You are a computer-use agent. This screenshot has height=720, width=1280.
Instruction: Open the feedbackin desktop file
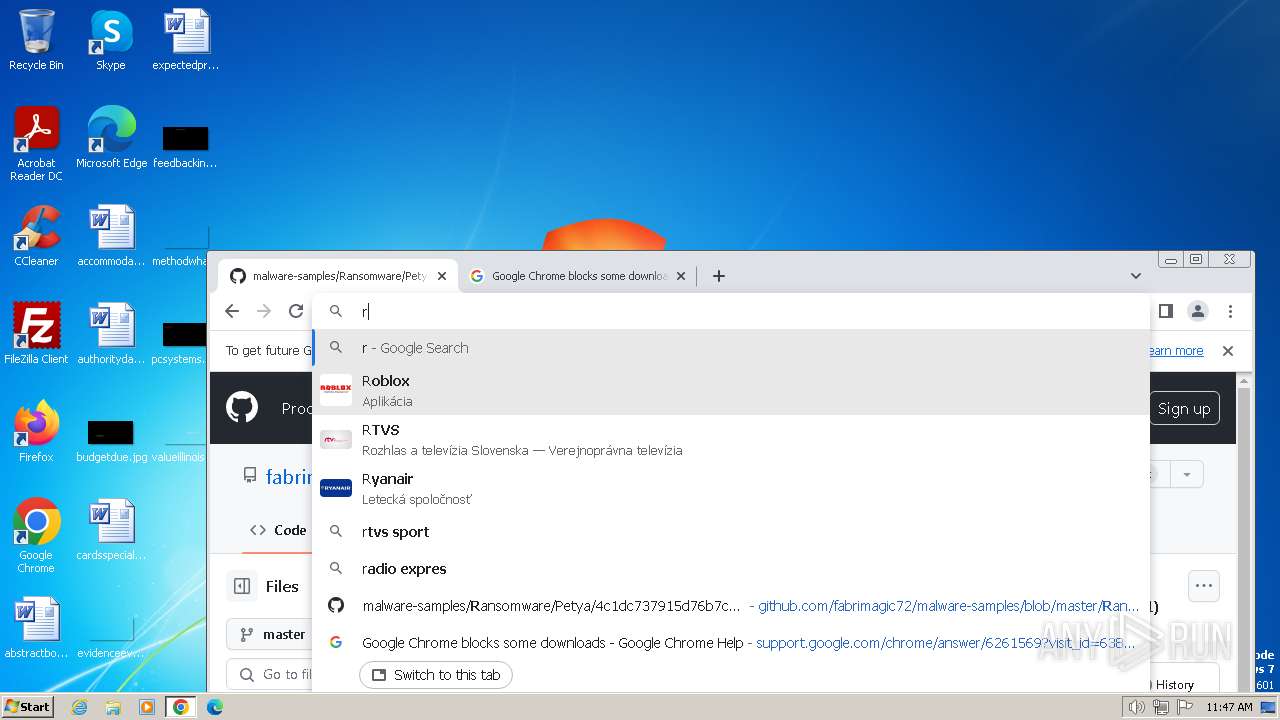185,146
